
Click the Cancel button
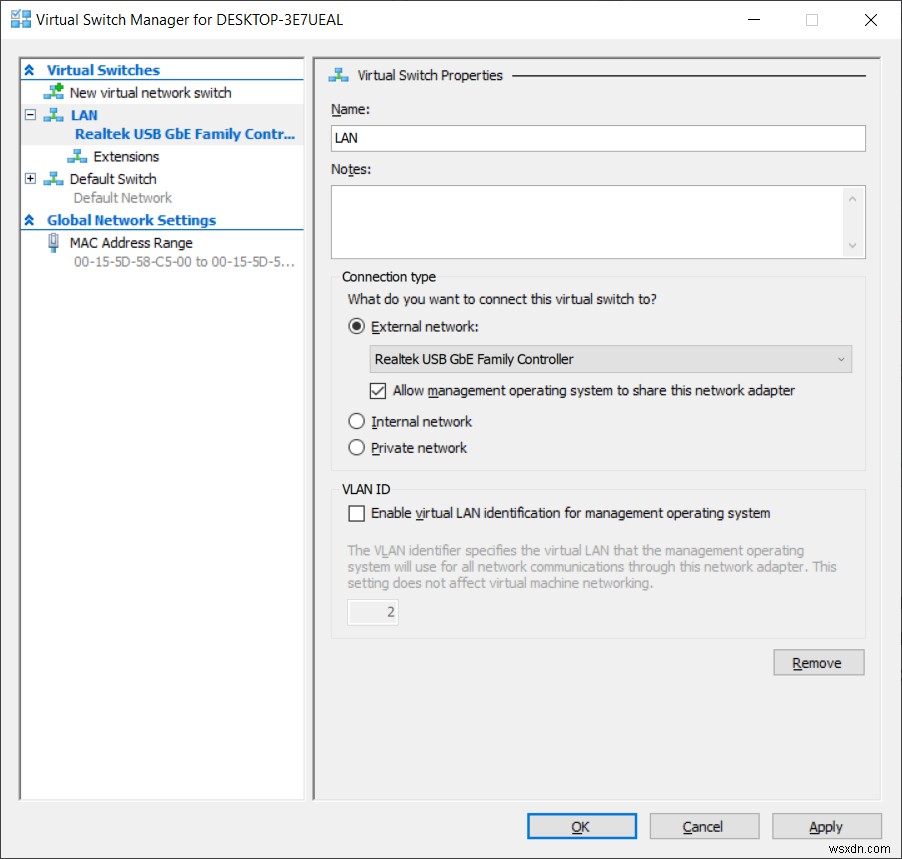[704, 826]
